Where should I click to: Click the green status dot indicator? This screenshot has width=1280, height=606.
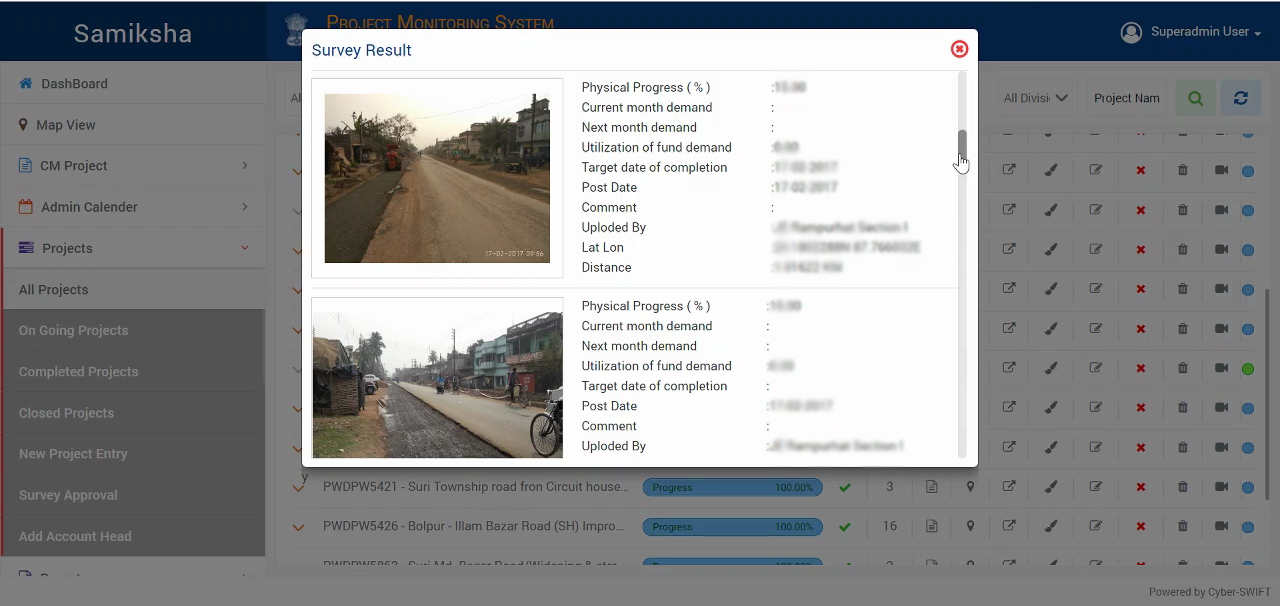tap(1248, 369)
